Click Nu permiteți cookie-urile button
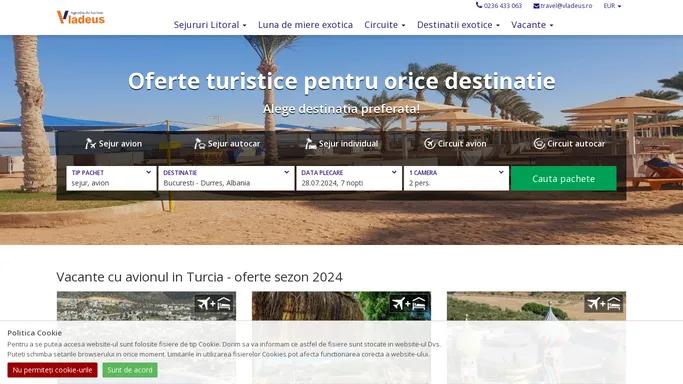The image size is (683, 384). tap(52, 370)
